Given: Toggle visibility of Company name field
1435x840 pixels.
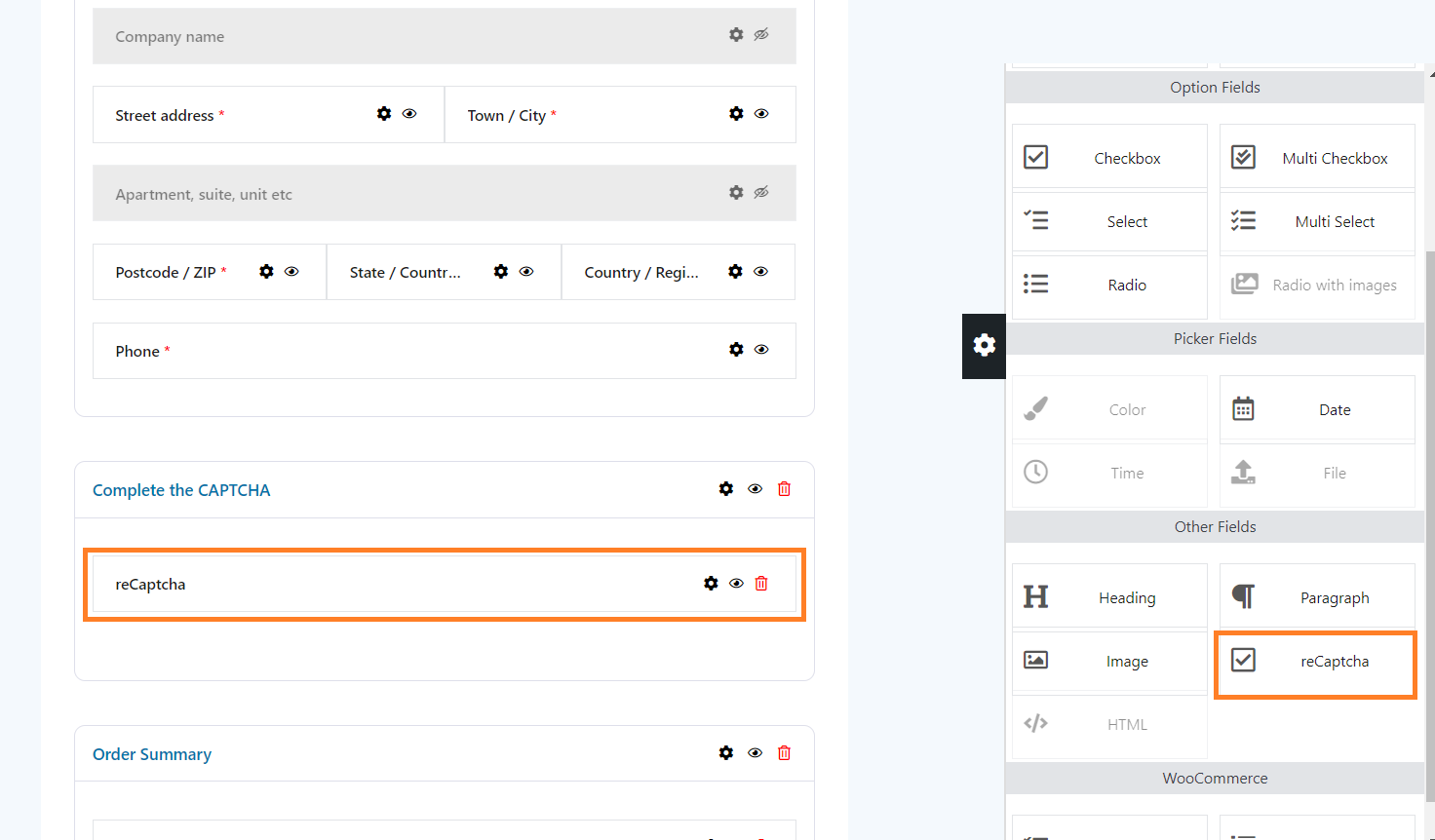Looking at the screenshot, I should click(761, 35).
